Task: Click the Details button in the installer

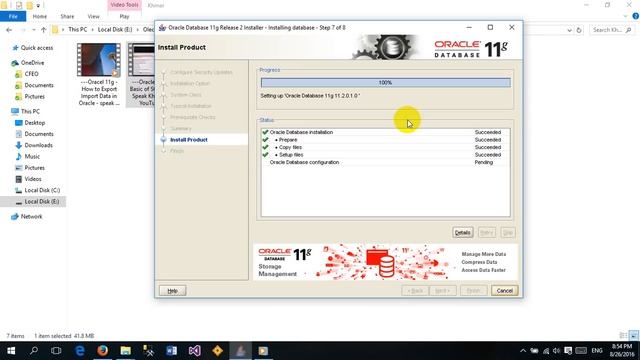Action: tap(462, 233)
